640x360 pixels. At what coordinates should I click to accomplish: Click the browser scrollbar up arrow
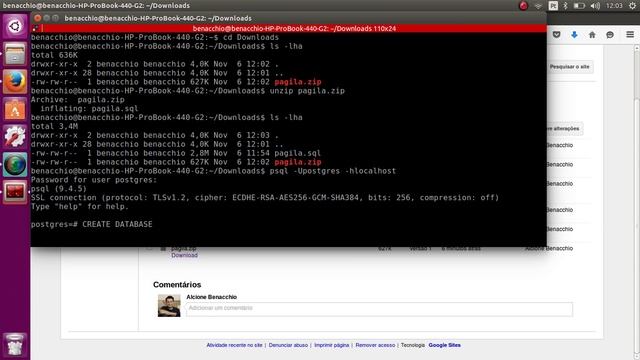[x=636, y=48]
